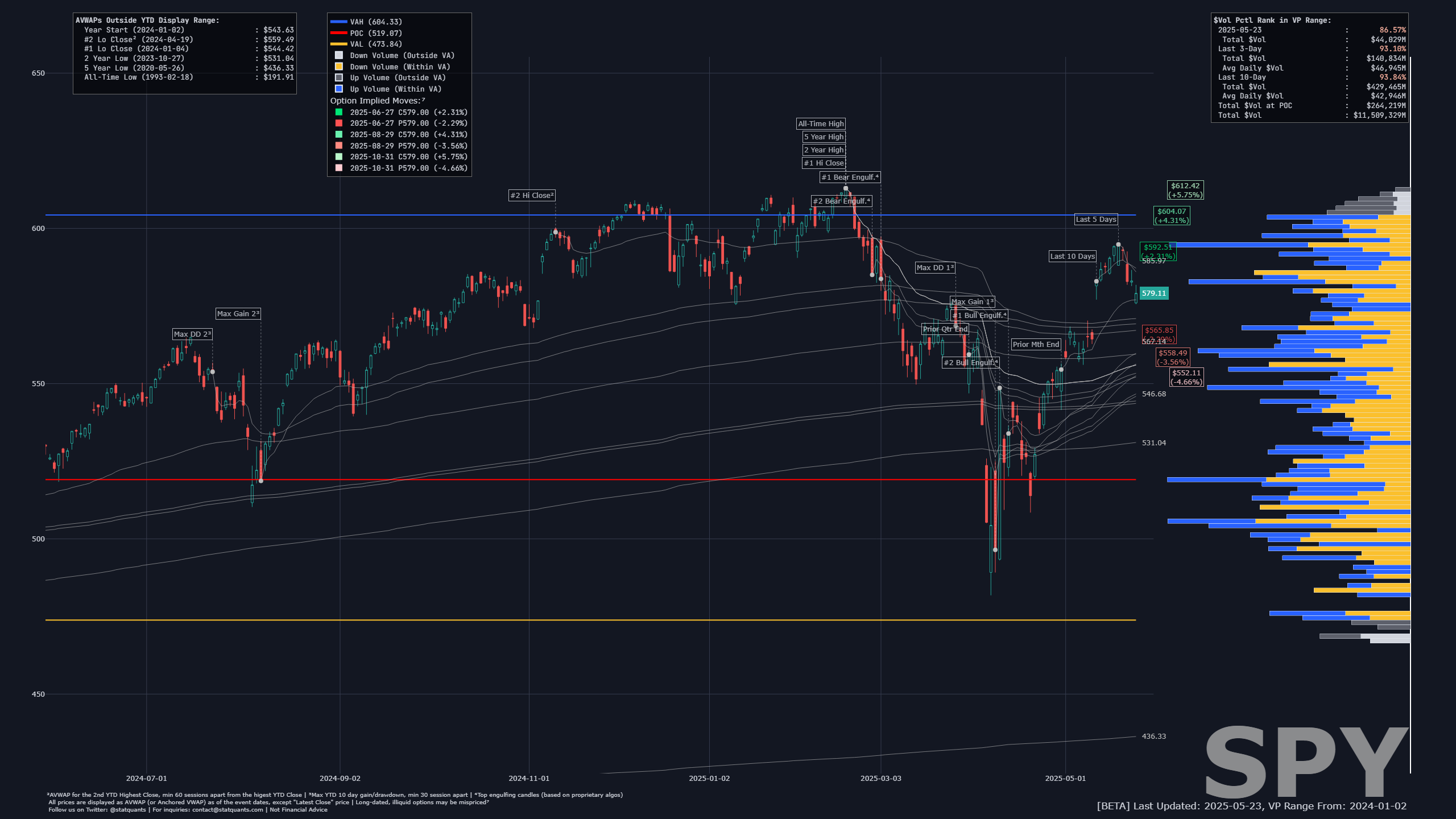Click the $604.07 (+4.31%) price tag
The width and height of the screenshot is (1456, 819).
click(1172, 216)
